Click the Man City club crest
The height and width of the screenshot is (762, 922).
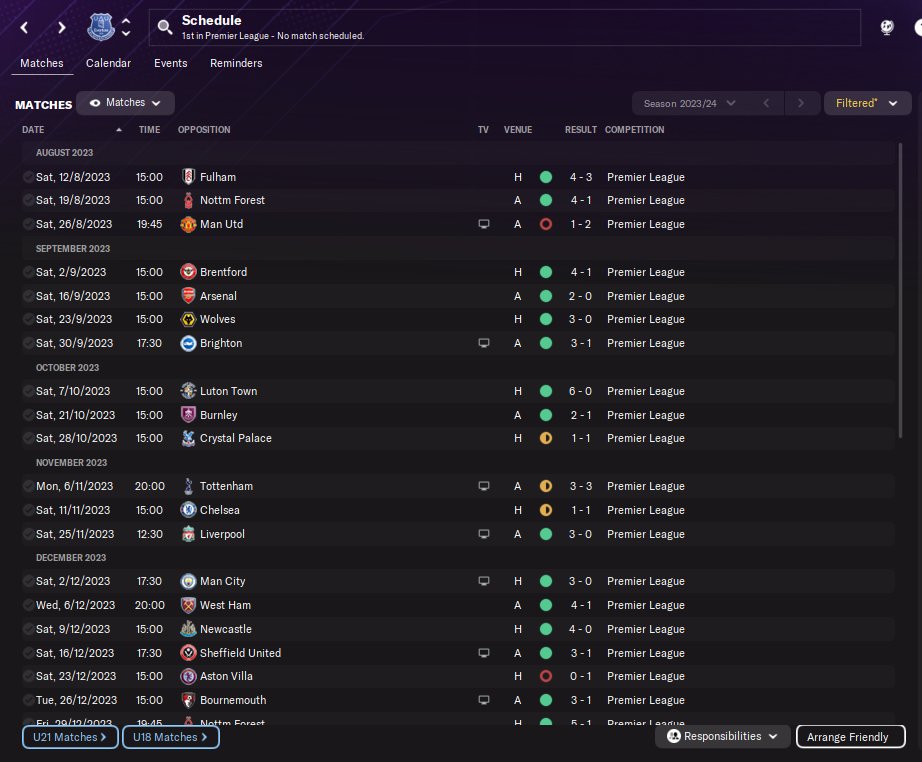[188, 581]
